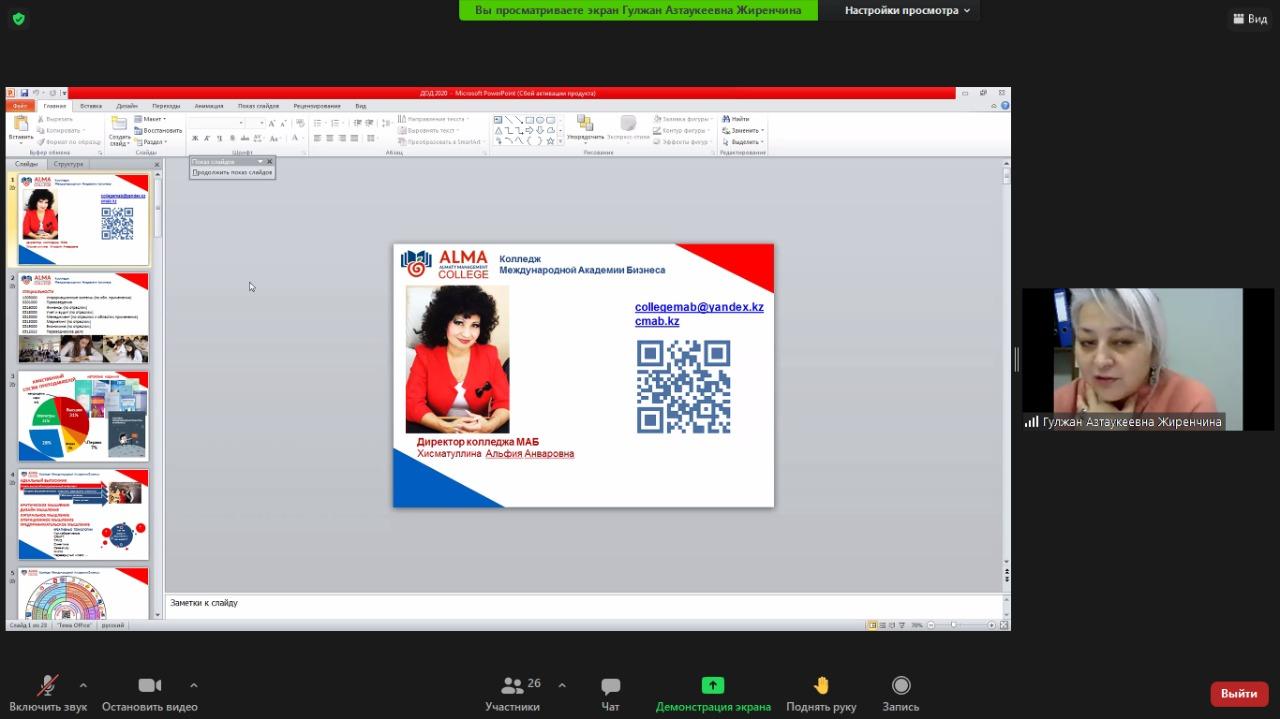Click the zoom slider in status bar
This screenshot has height=719, width=1280.
pyautogui.click(x=954, y=625)
